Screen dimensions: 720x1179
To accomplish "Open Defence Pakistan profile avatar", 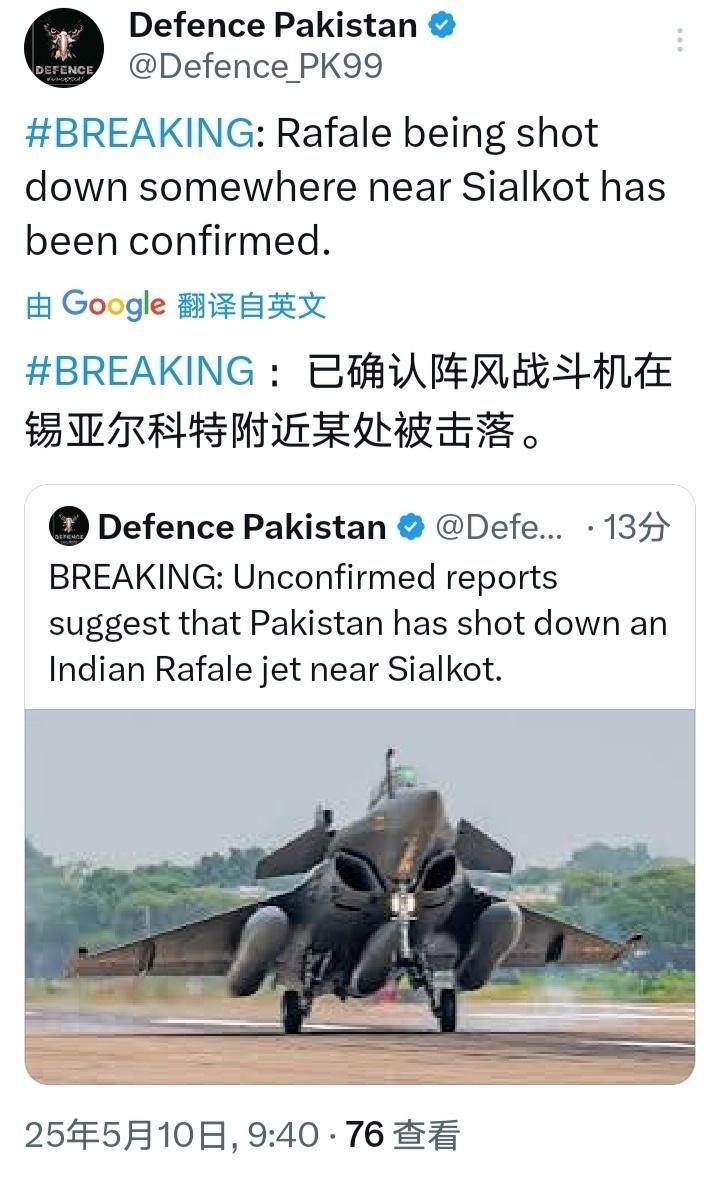I will pos(64,48).
